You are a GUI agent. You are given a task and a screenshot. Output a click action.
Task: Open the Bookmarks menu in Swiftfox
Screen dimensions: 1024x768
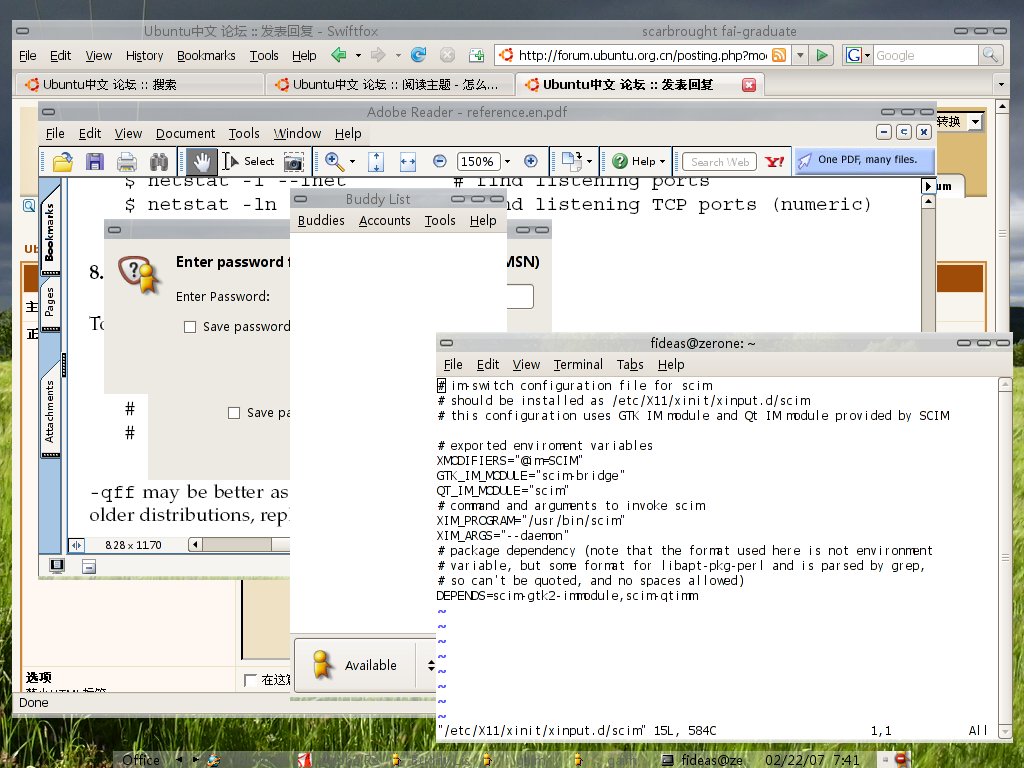[206, 56]
